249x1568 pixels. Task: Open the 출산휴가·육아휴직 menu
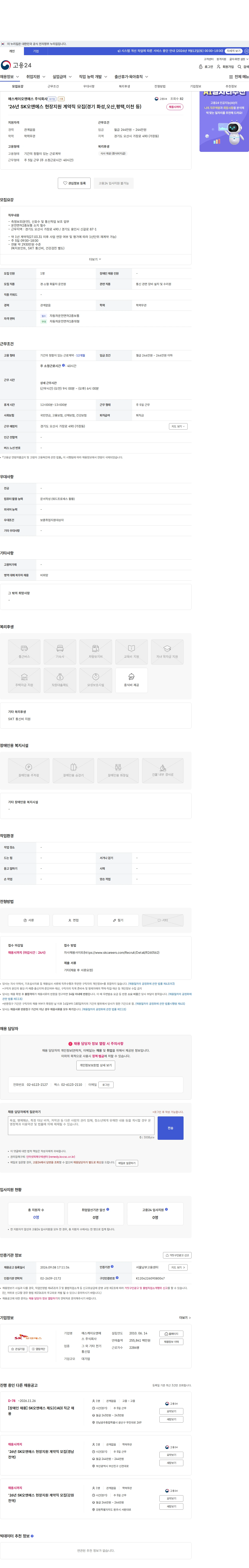pos(131,77)
